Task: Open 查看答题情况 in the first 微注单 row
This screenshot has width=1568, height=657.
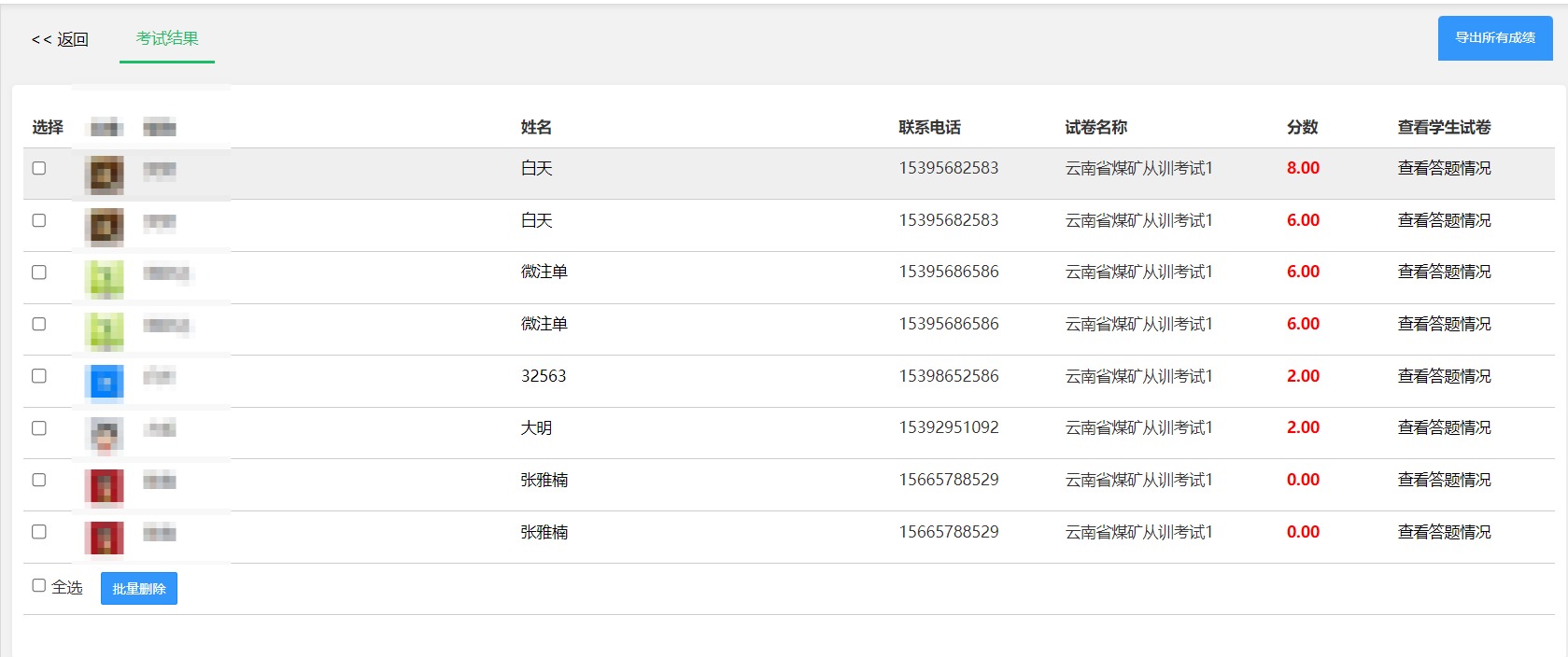Action: [1444, 272]
